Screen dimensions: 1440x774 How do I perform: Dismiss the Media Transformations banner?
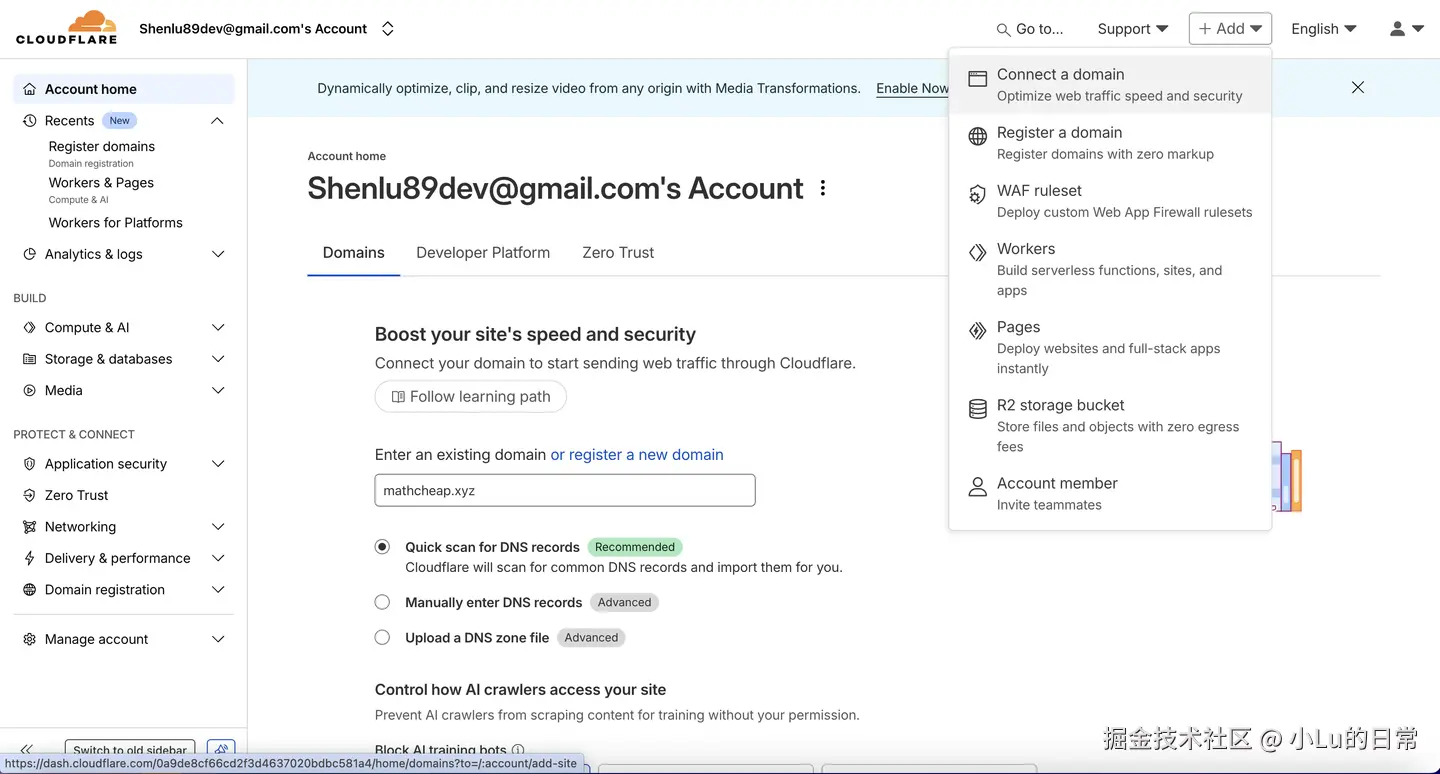point(1358,88)
